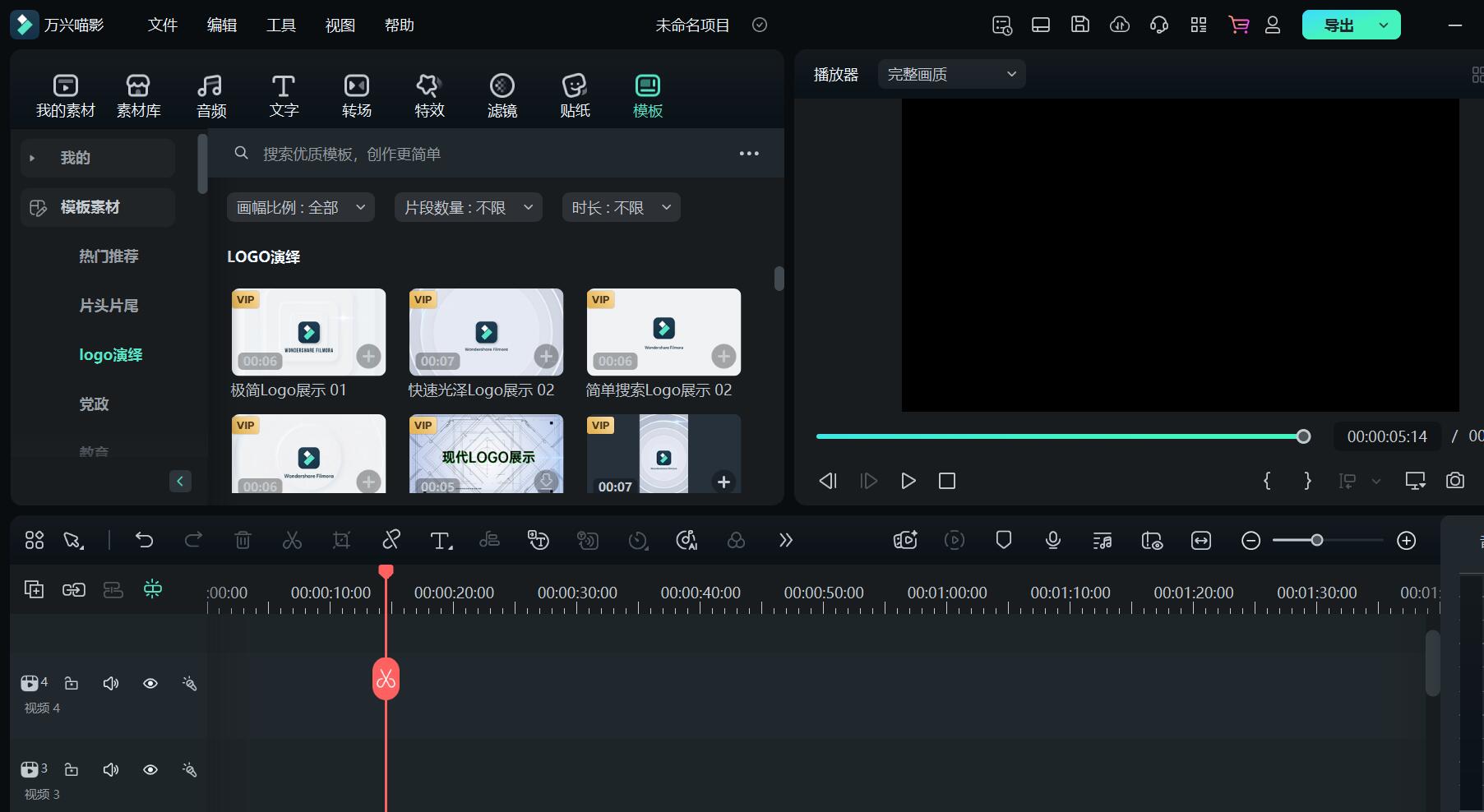This screenshot has width=1484, height=812.
Task: Click the timeline zoom slider handle
Action: 1317,540
